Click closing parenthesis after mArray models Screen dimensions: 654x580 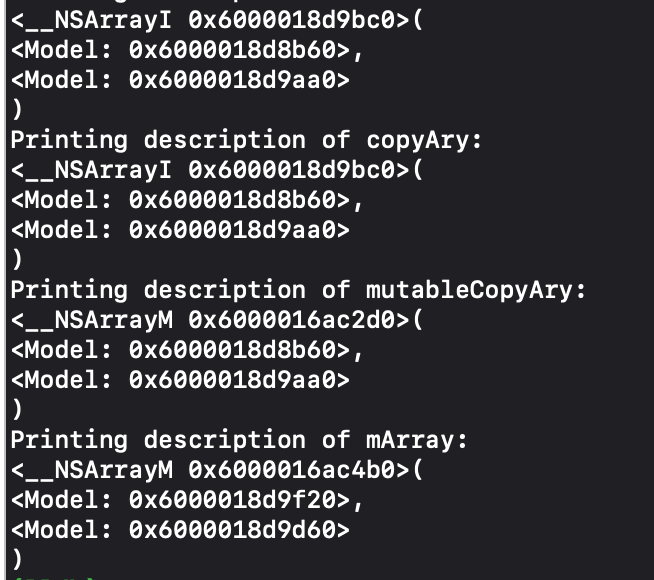pos(17,560)
